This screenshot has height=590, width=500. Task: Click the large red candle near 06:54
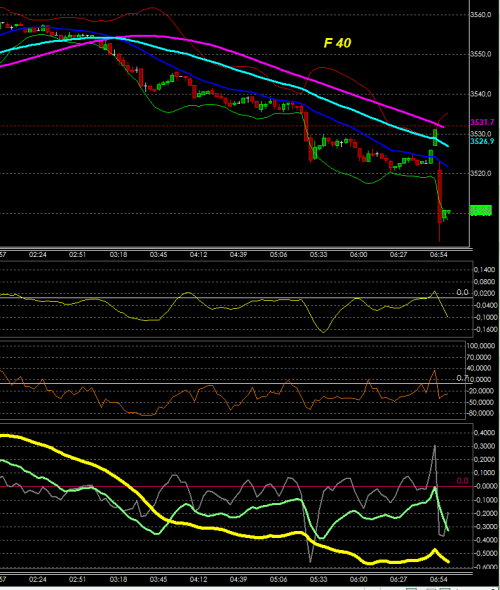click(439, 196)
